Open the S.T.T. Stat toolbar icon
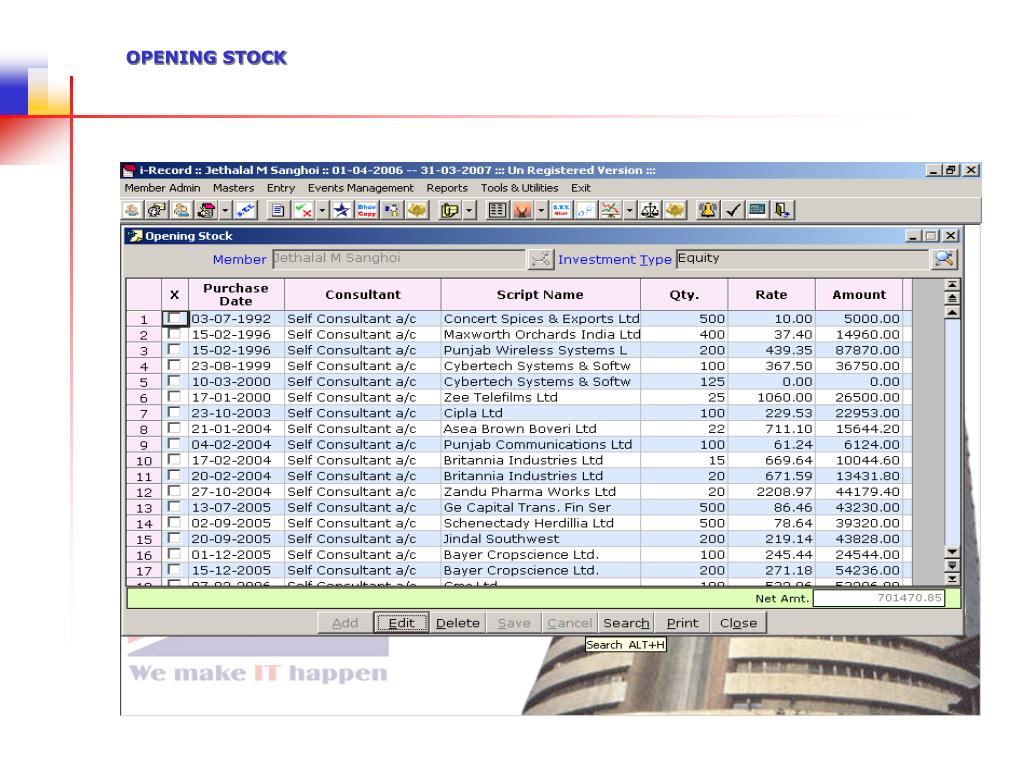This screenshot has height=768, width=1024. click(x=561, y=210)
